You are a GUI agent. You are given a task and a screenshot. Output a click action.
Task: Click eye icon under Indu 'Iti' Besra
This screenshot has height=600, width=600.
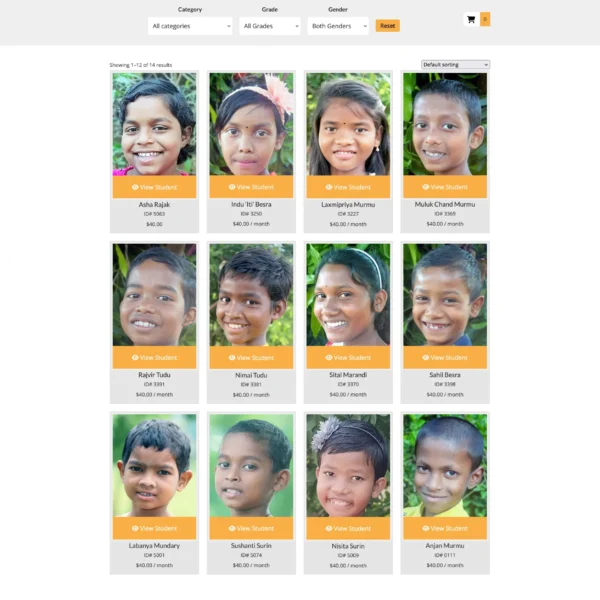[x=232, y=187]
